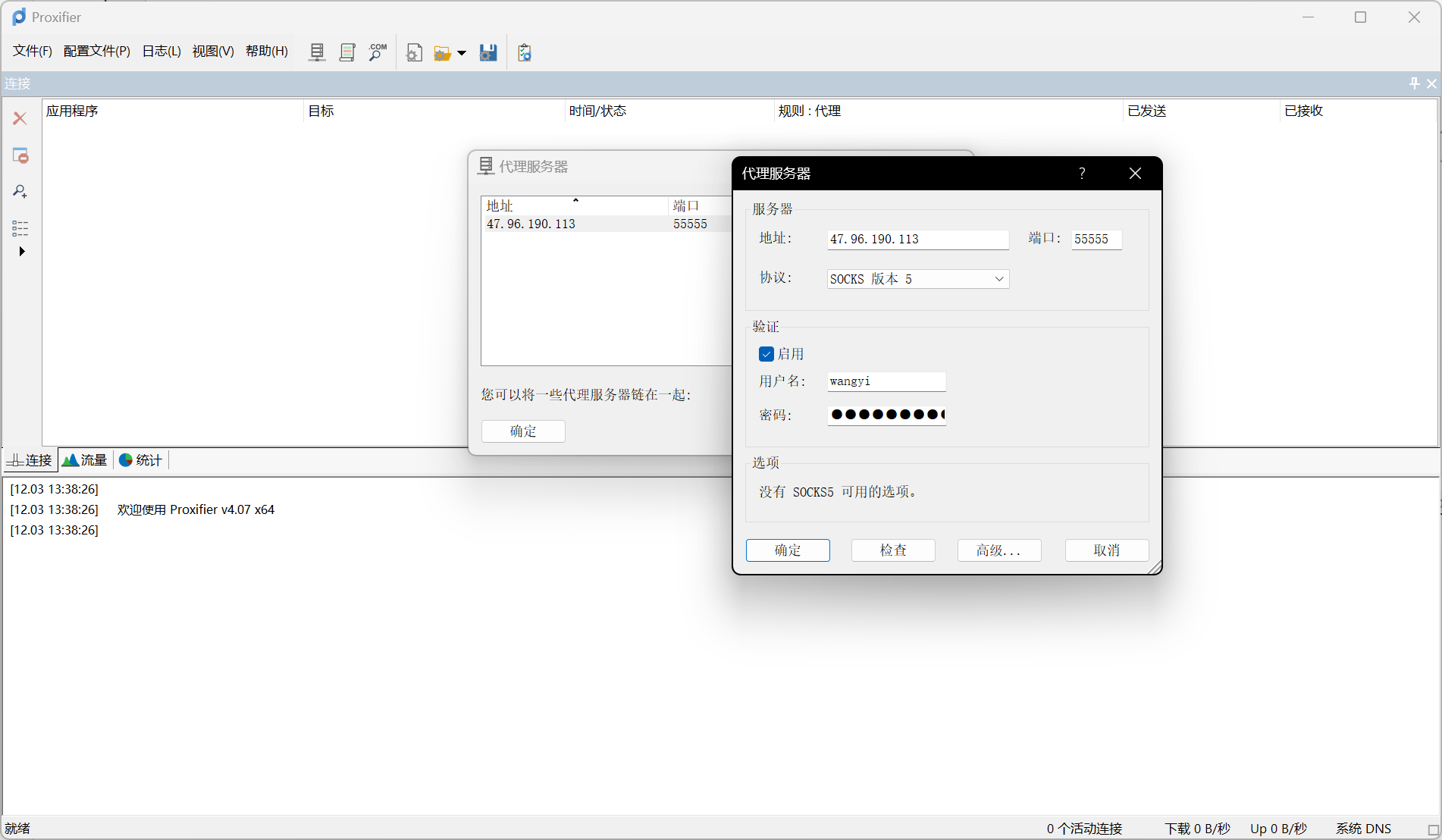
Task: Switch to the 统计 tab
Action: click(141, 460)
